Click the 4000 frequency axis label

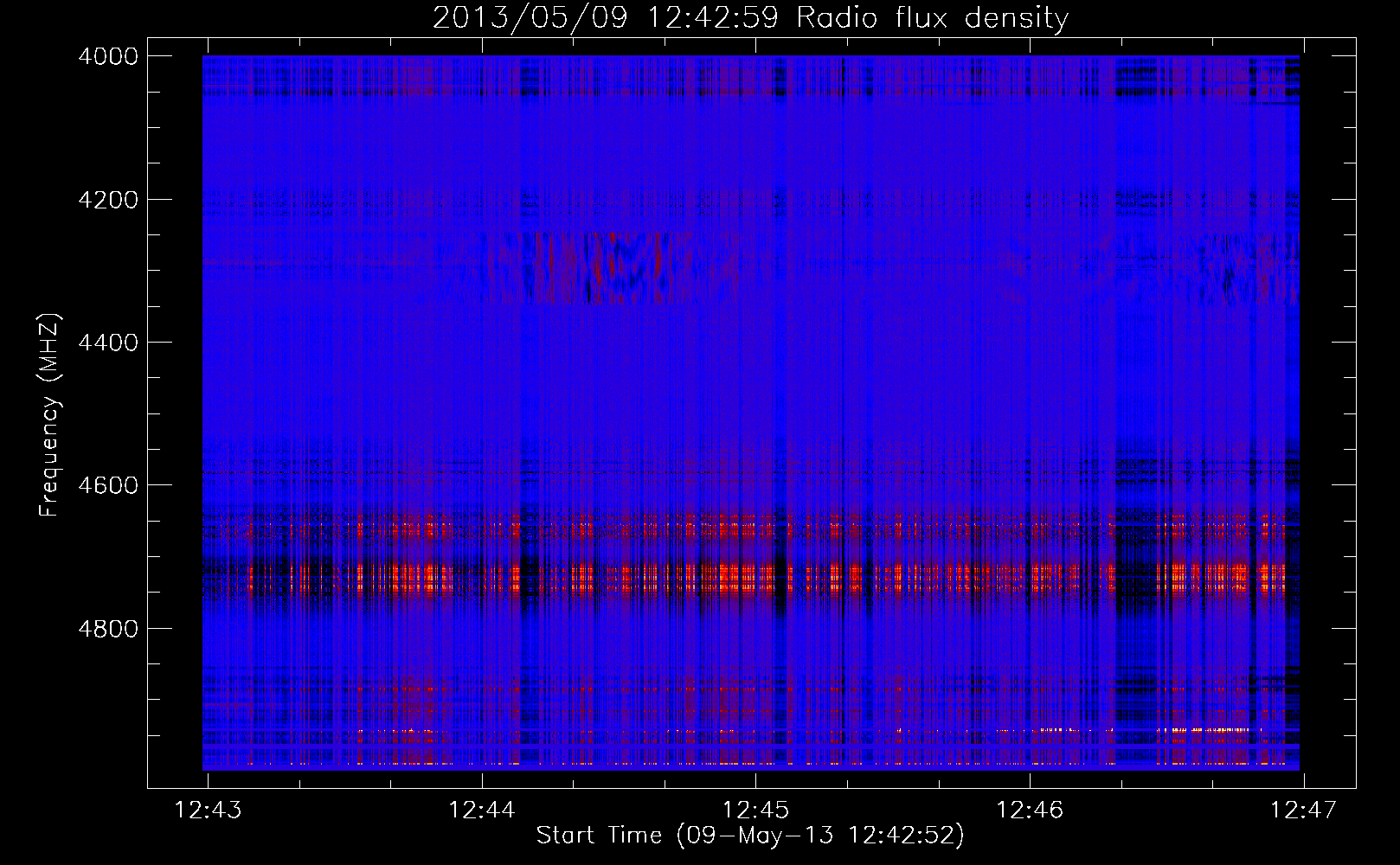[x=107, y=56]
